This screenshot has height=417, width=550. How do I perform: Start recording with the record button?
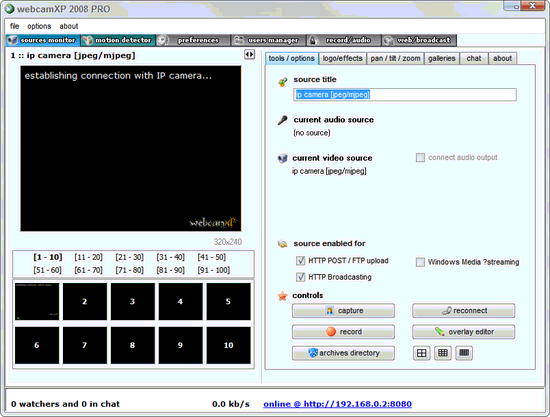point(343,332)
